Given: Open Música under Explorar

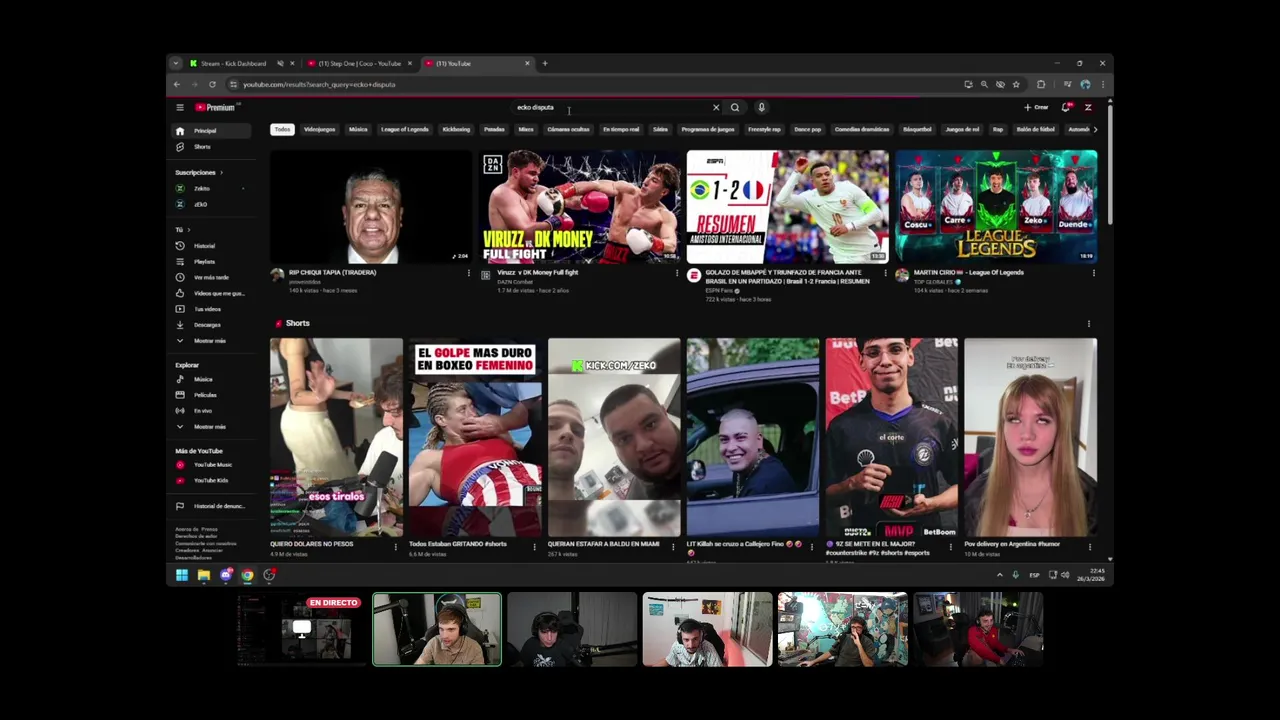Looking at the screenshot, I should [x=212, y=379].
